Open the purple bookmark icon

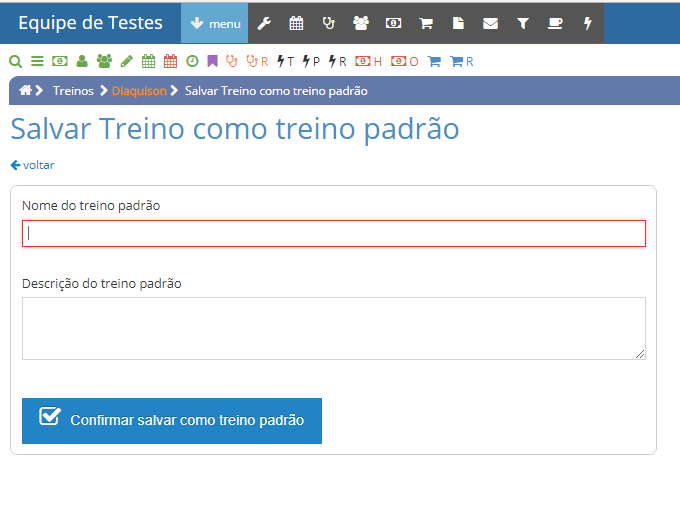(212, 61)
